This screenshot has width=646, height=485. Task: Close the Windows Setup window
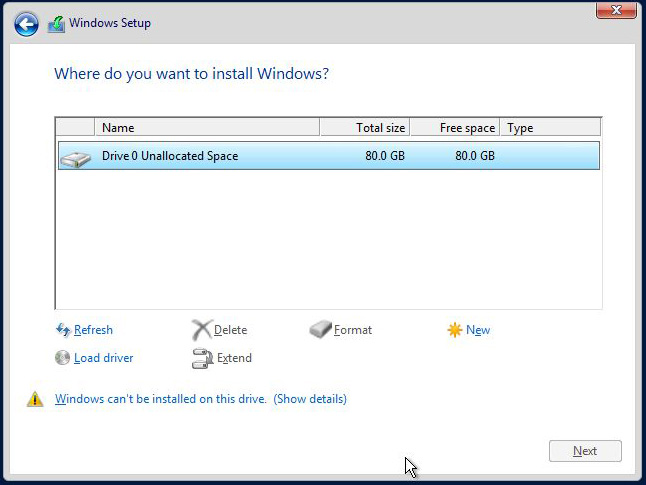coord(618,10)
